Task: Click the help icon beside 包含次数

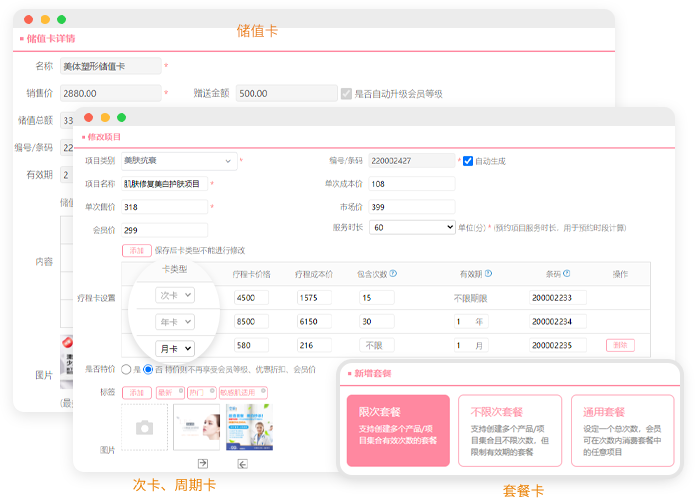Action: pyautogui.click(x=393, y=273)
